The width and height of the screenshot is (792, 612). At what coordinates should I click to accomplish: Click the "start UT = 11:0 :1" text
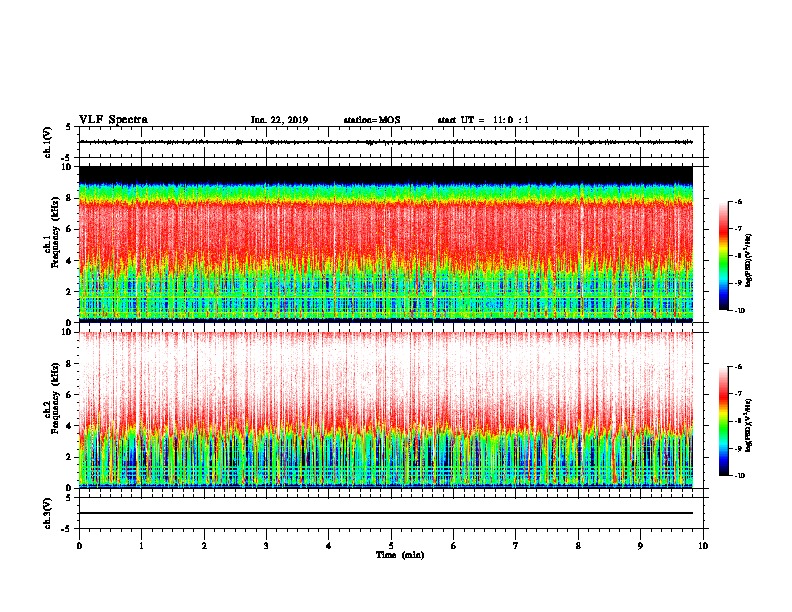click(483, 120)
